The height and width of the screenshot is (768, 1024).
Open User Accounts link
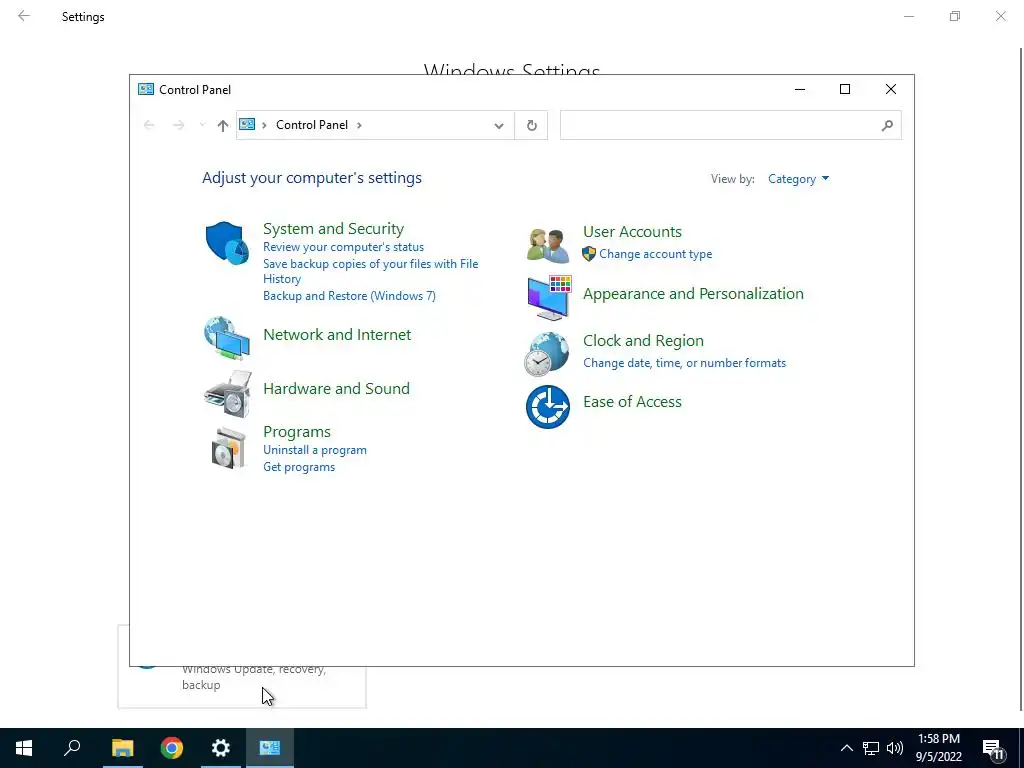point(632,232)
